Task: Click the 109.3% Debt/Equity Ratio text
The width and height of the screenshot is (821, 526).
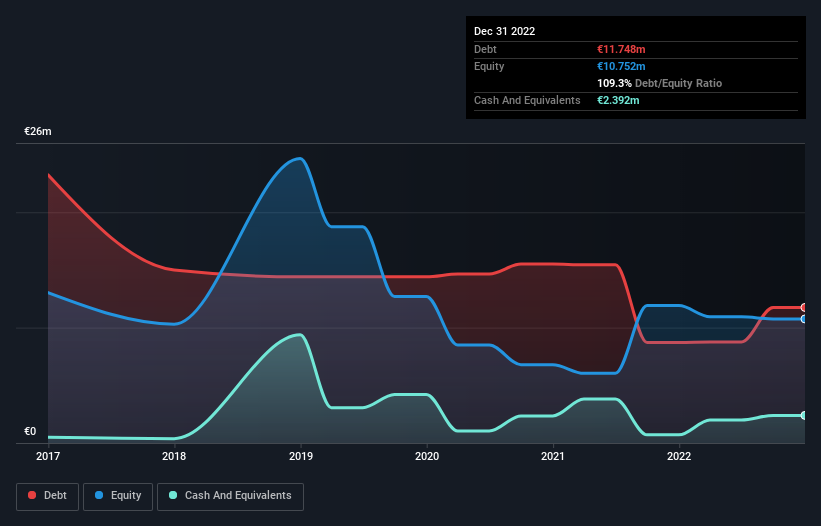Action: point(659,83)
